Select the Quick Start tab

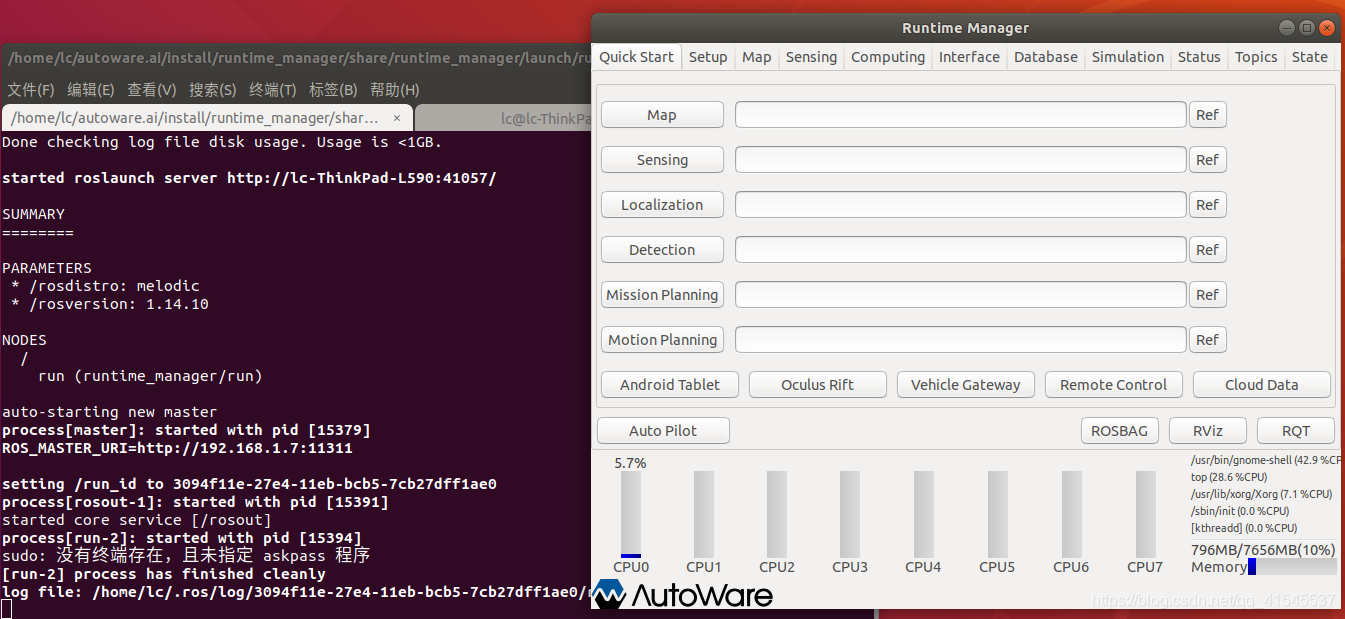[x=636, y=57]
